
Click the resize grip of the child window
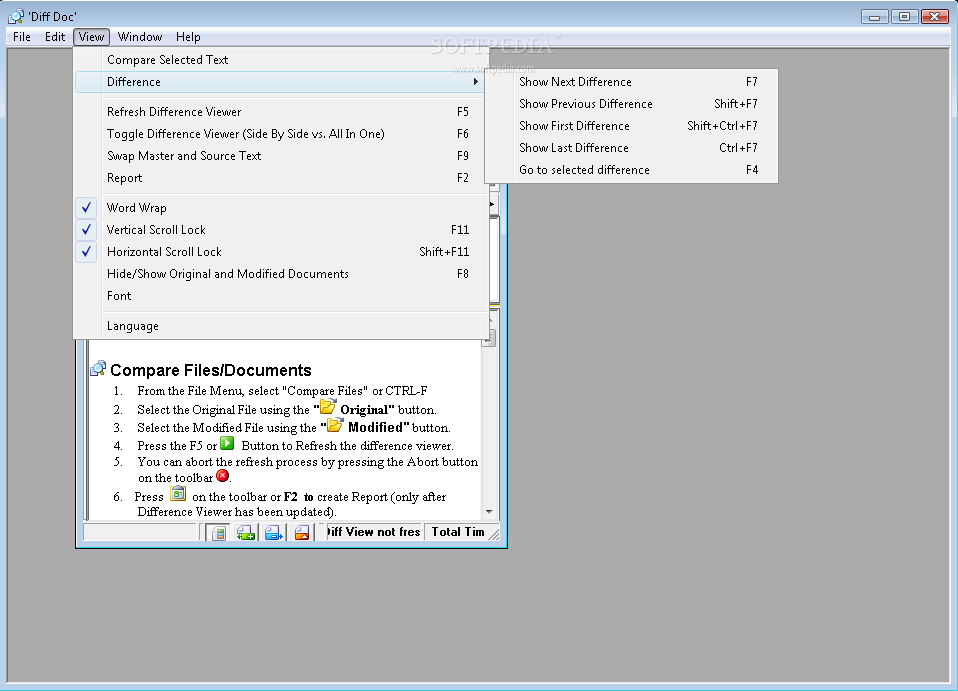coord(494,535)
